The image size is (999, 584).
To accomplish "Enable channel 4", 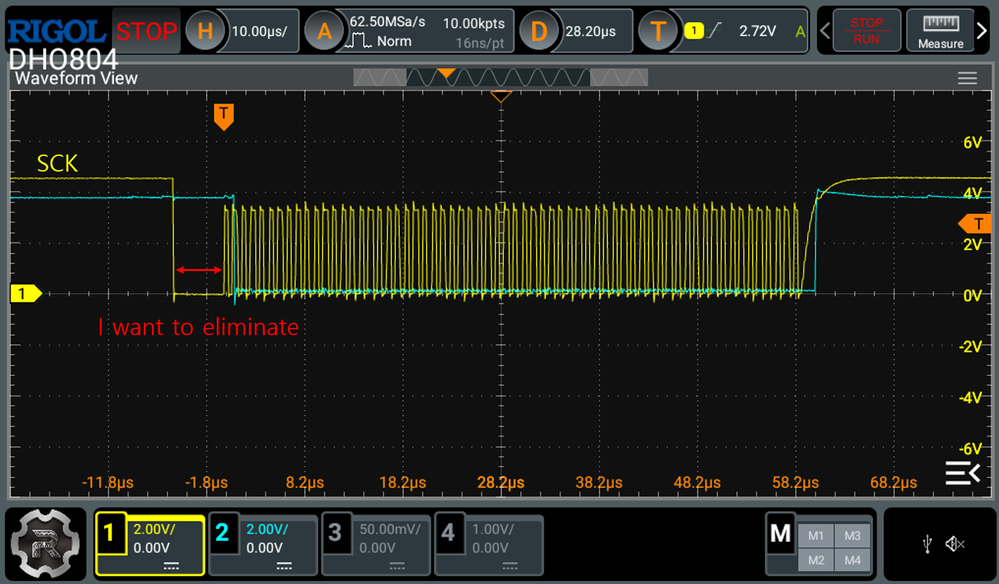I will pos(489,545).
